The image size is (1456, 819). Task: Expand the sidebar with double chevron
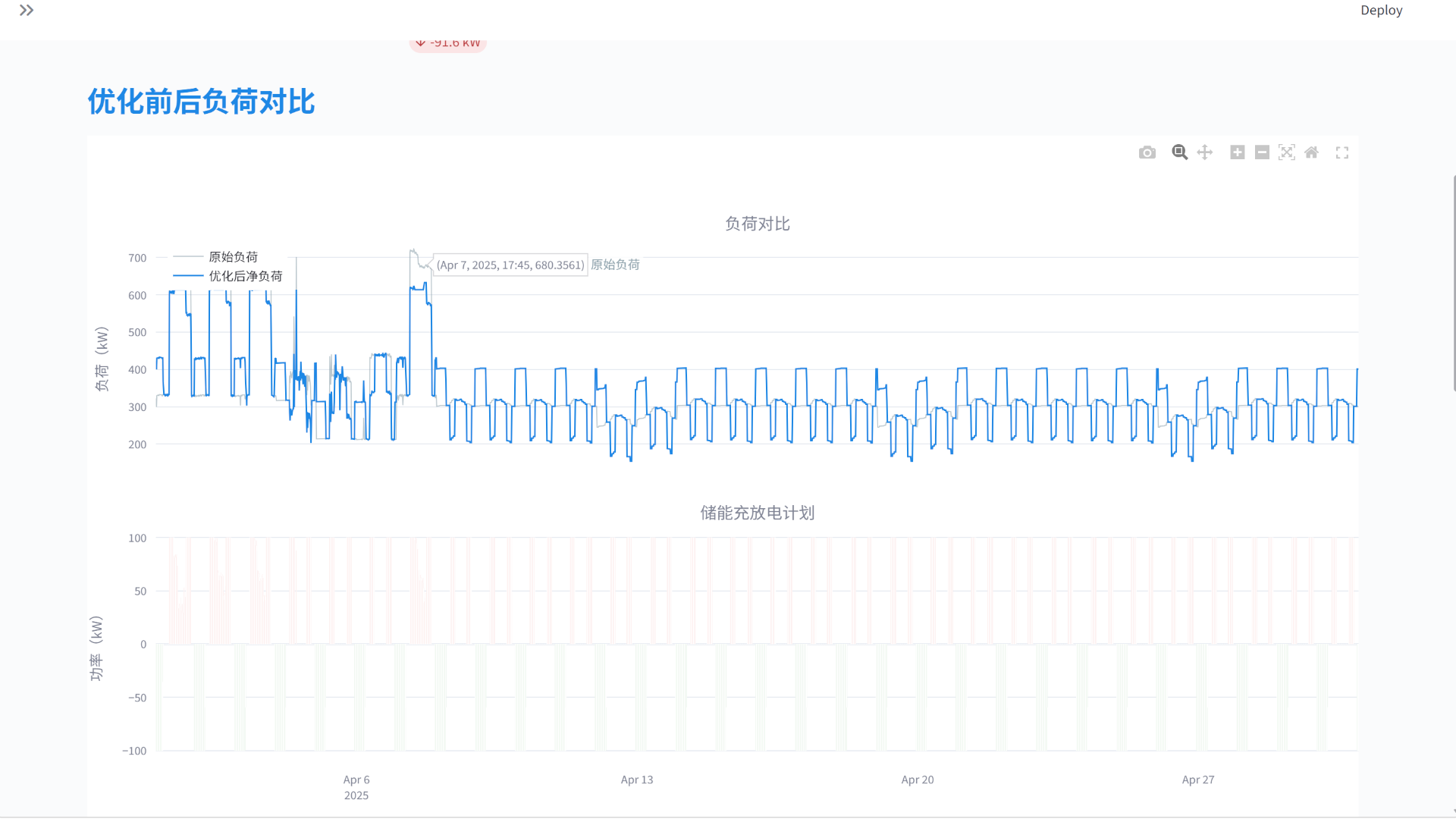[x=27, y=11]
